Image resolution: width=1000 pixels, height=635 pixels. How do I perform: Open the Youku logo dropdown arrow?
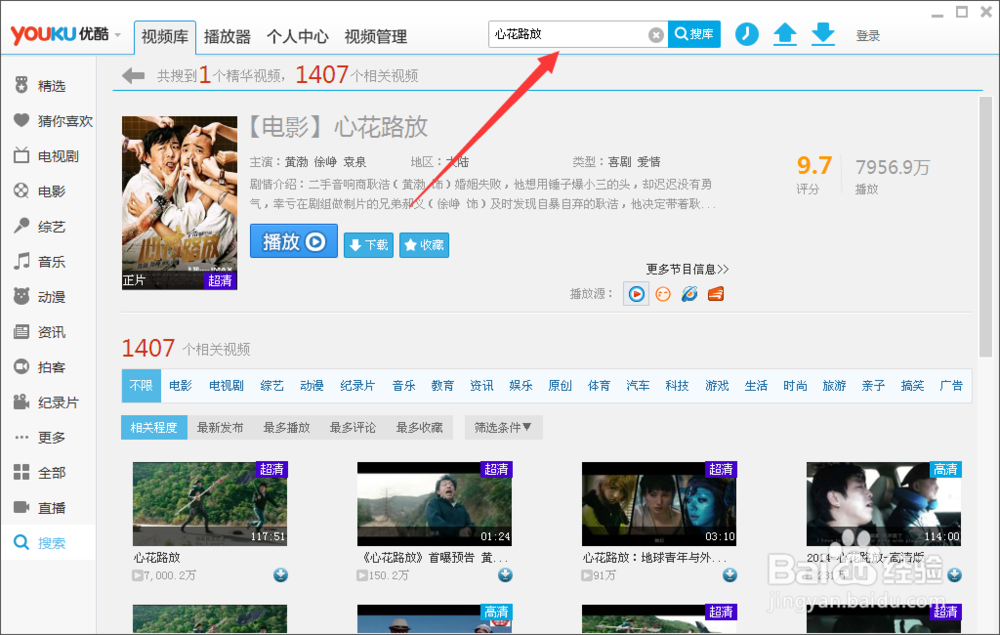pyautogui.click(x=118, y=36)
